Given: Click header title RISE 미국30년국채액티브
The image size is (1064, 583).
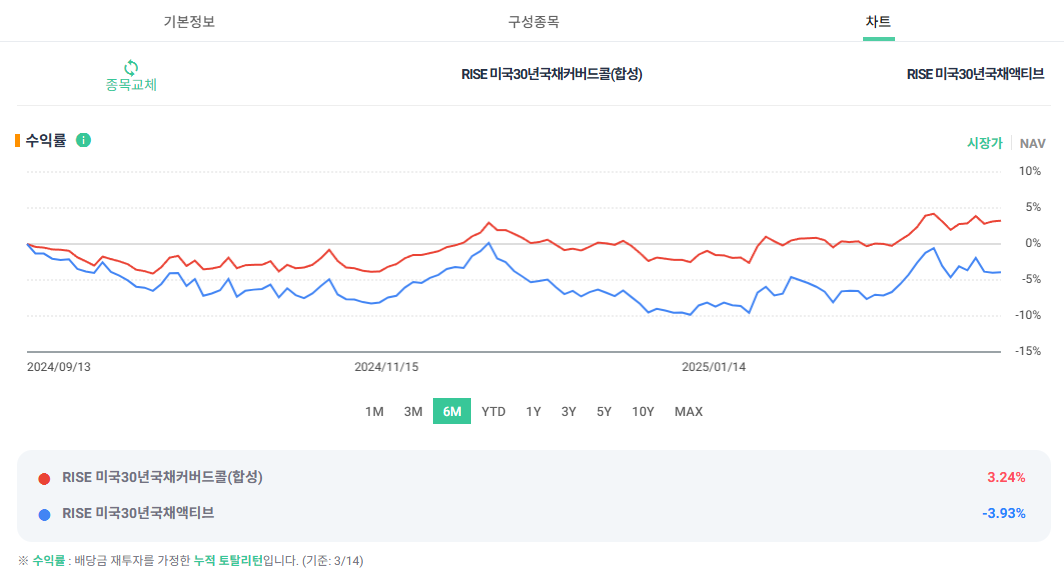Looking at the screenshot, I should 975,74.
